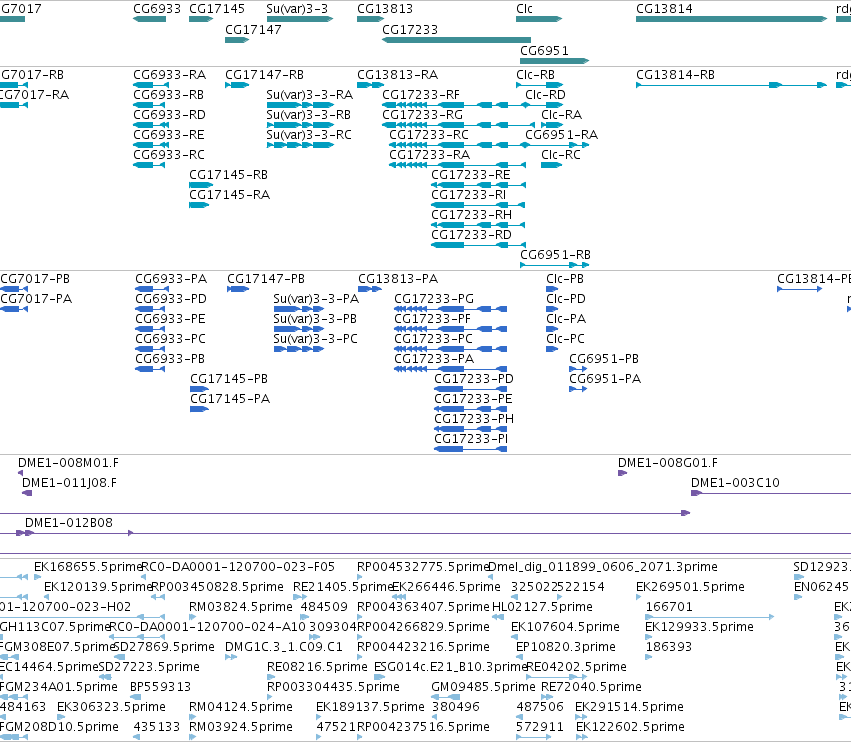Click protein CG6933-PA
This screenshot has height=742, width=851.
[x=171, y=278]
